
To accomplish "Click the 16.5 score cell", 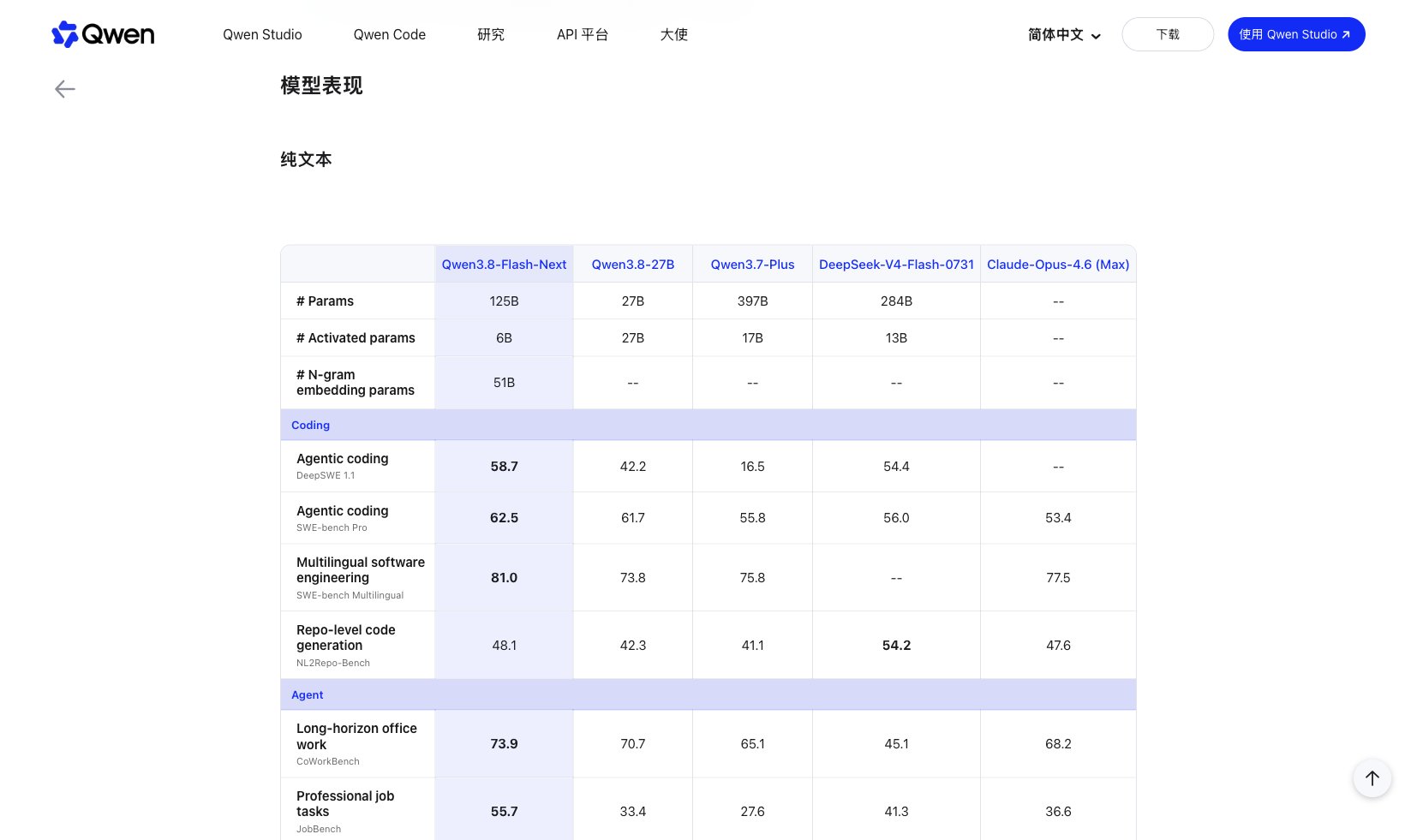I will click(752, 467).
